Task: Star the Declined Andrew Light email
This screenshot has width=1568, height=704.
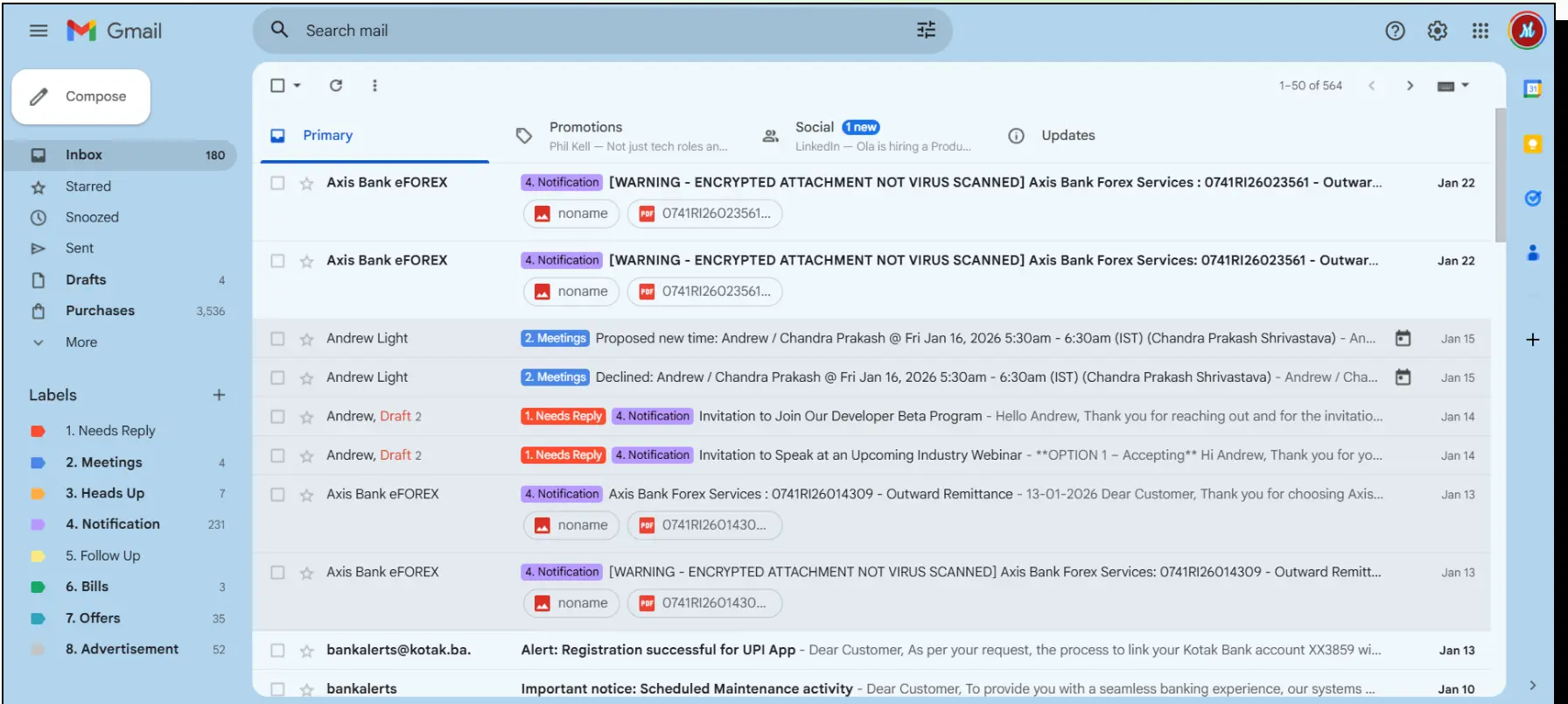Action: [306, 378]
